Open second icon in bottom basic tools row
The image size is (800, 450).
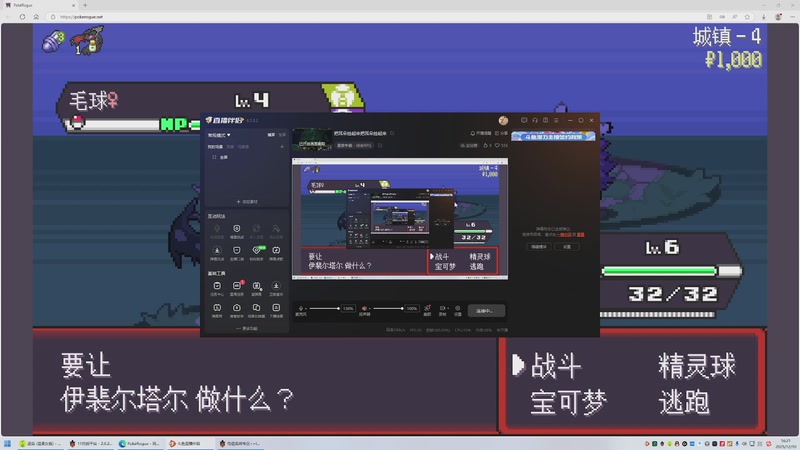(236, 310)
